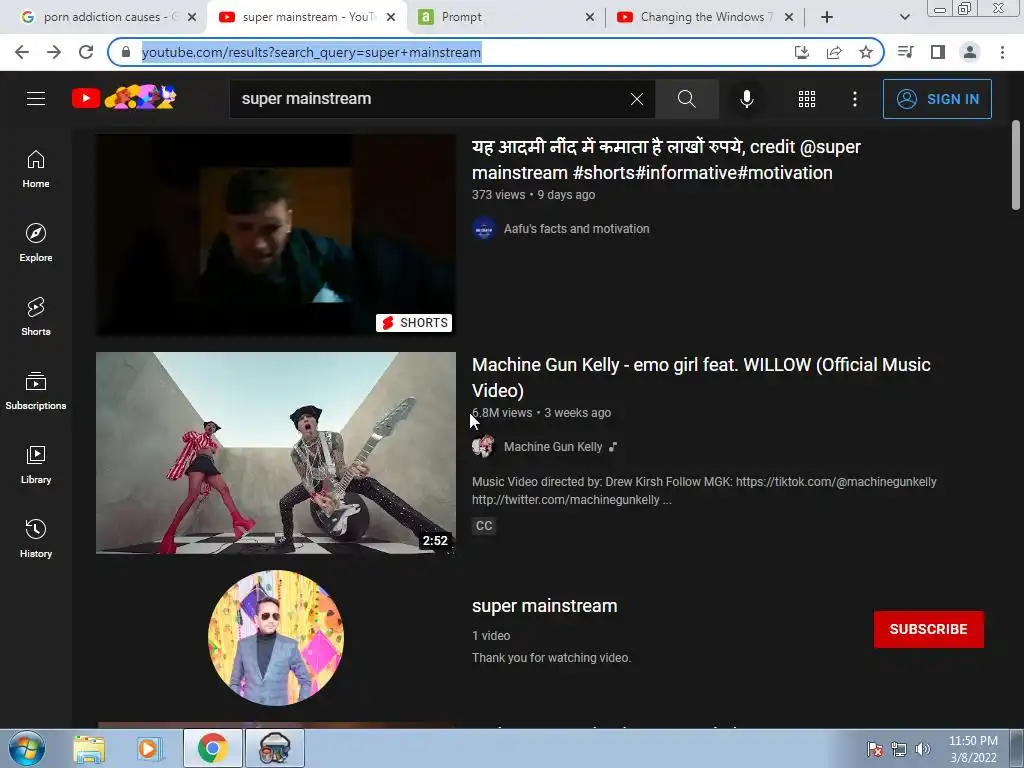Viewport: 1024px width, 768px height.
Task: Go forward in browser
Action: [x=54, y=52]
